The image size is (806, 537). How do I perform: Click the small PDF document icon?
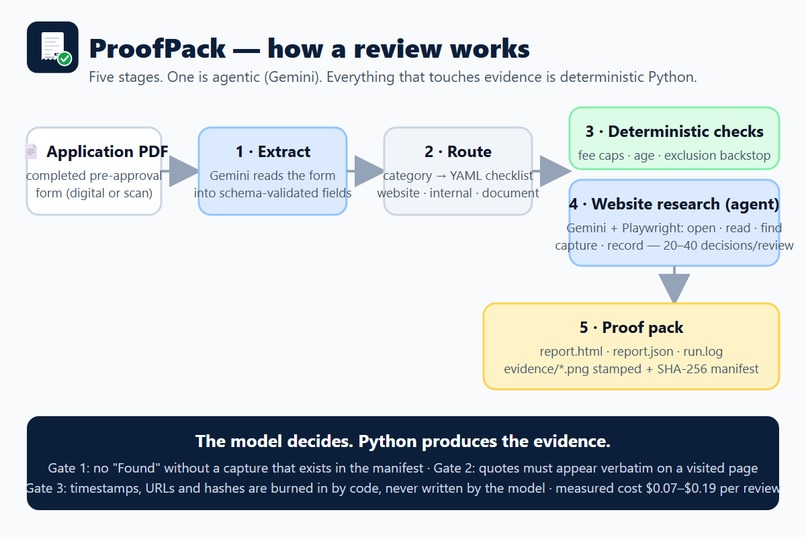click(32, 152)
